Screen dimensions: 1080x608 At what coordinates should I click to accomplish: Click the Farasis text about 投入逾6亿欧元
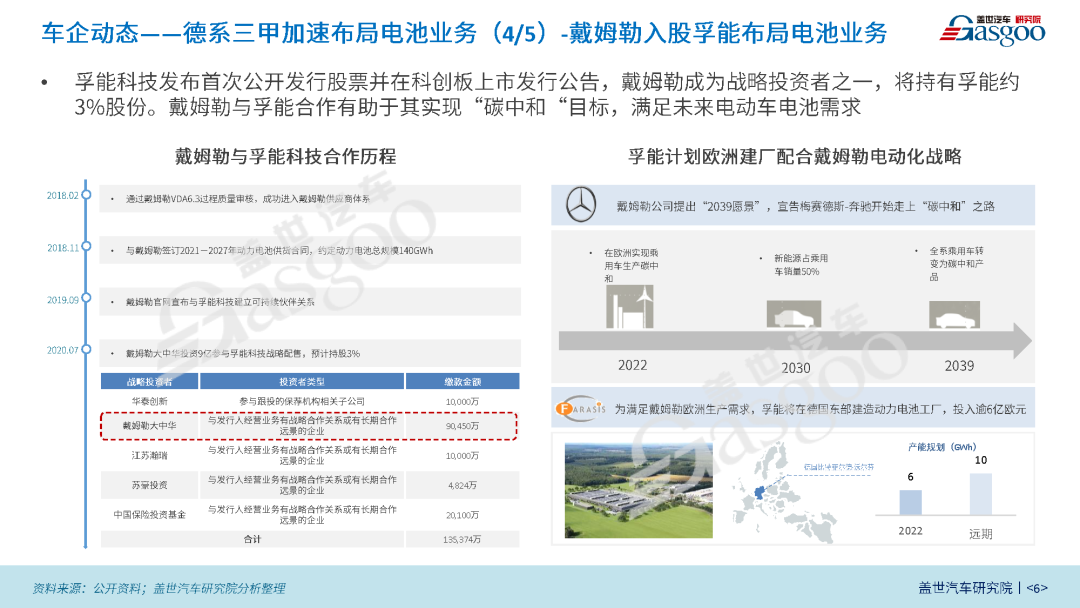pyautogui.click(x=820, y=409)
